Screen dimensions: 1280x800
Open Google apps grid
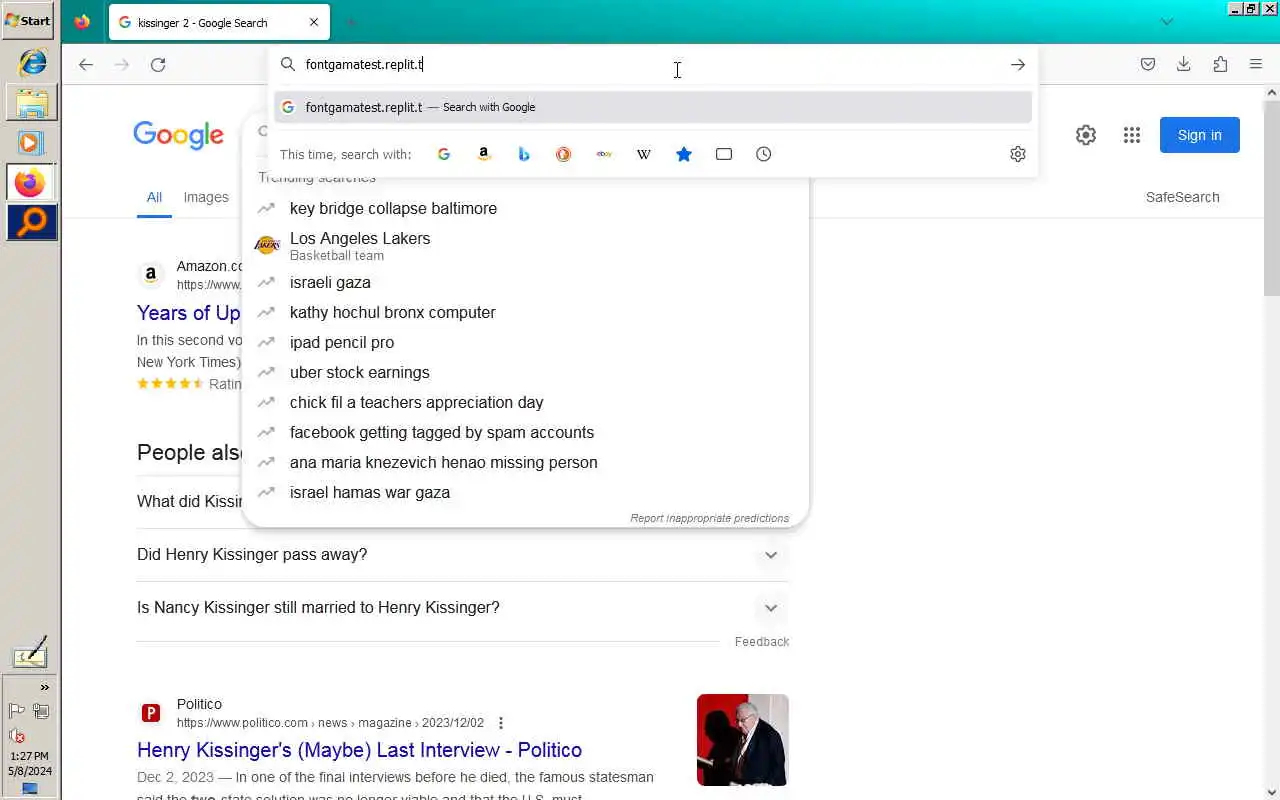(x=1132, y=135)
